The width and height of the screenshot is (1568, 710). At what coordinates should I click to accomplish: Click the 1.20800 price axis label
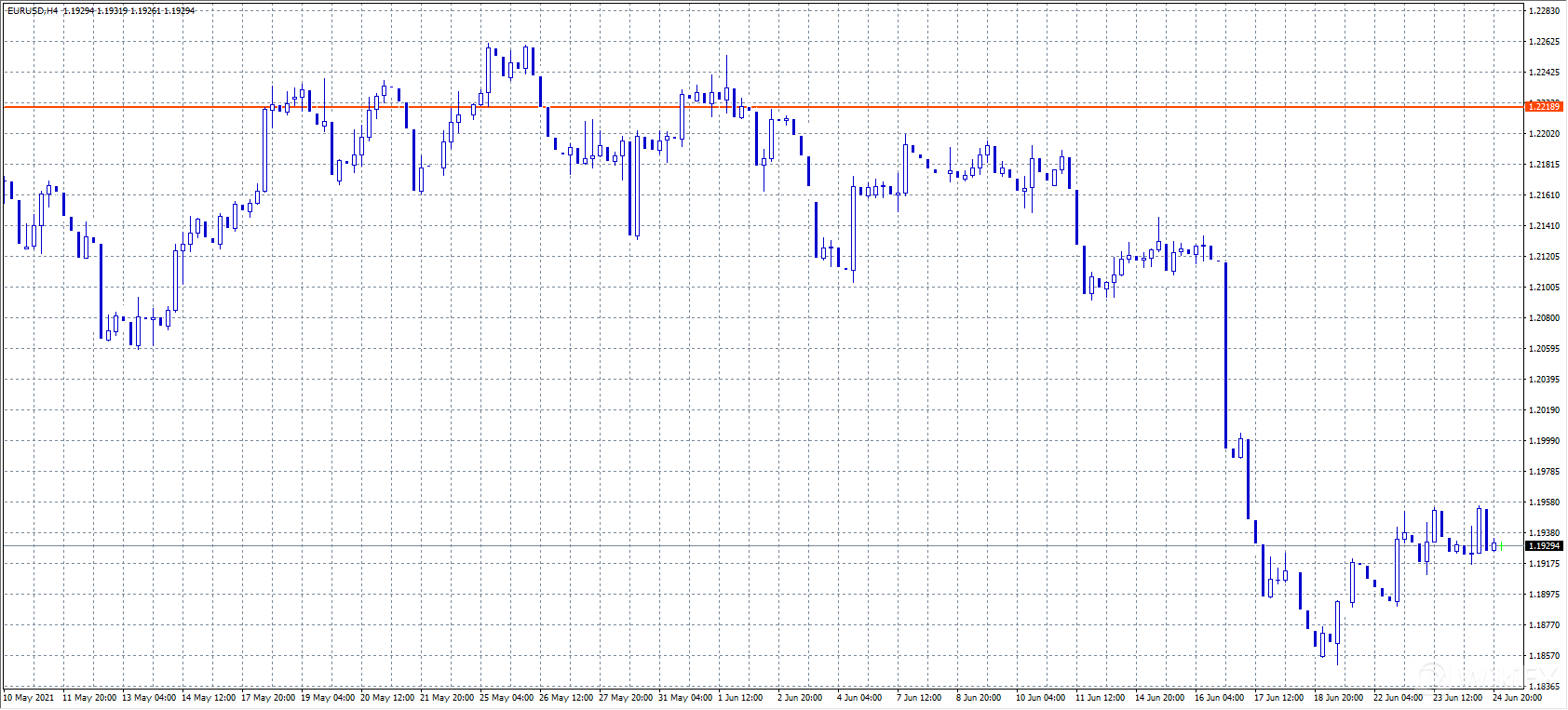pyautogui.click(x=1545, y=318)
